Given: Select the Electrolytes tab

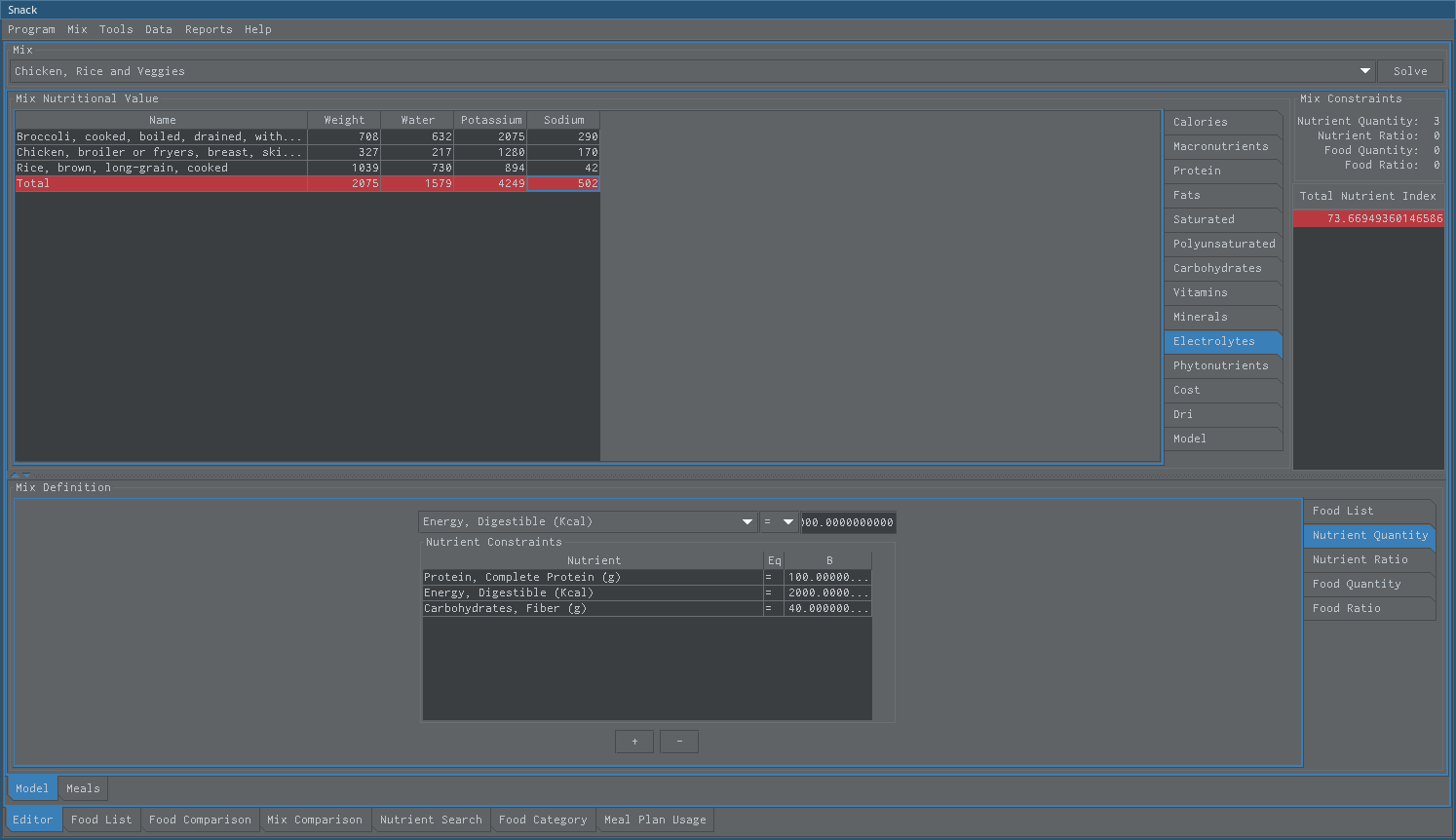Looking at the screenshot, I should tap(1223, 341).
